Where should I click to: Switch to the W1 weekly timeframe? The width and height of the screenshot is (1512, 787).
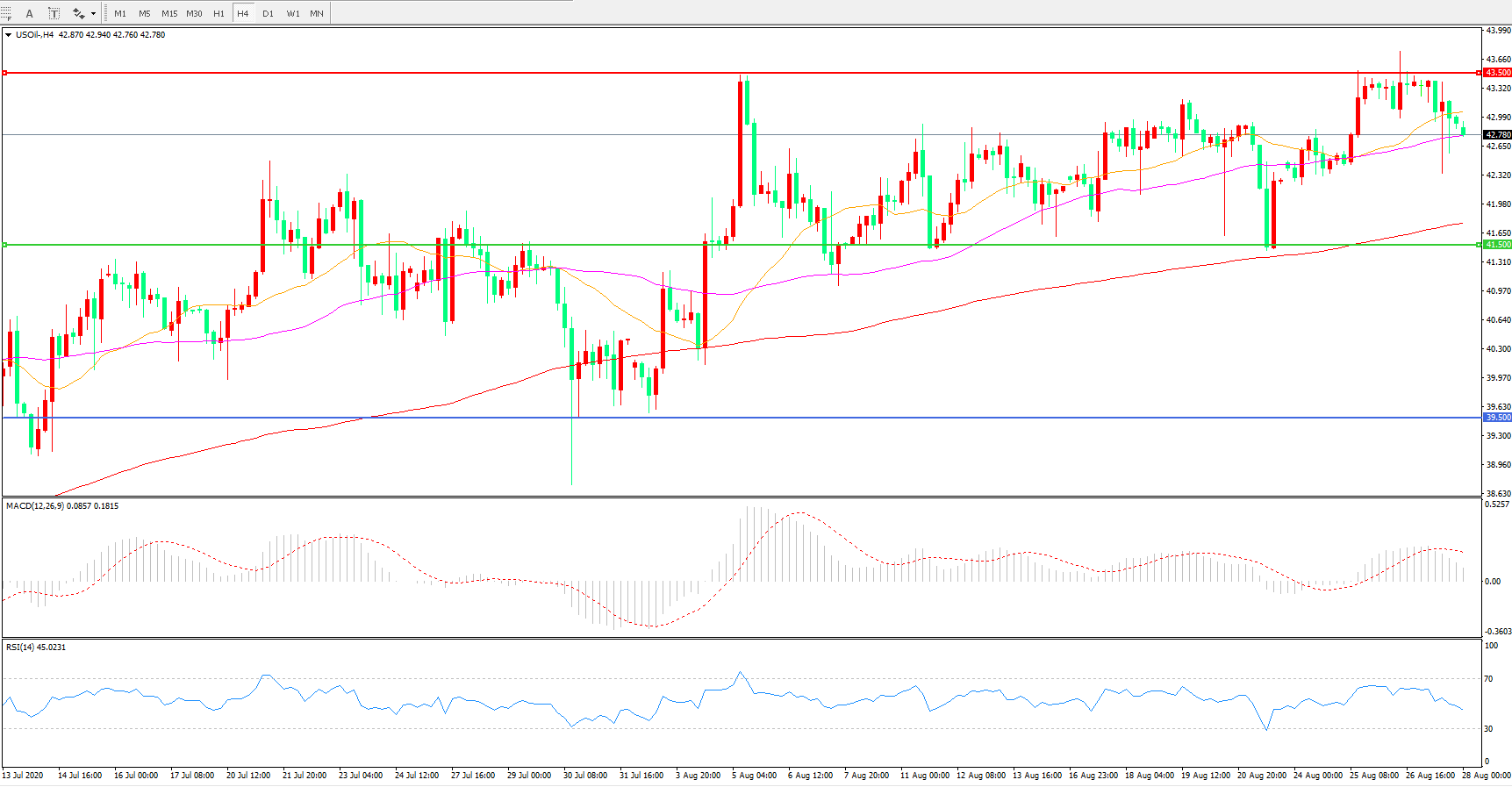pyautogui.click(x=292, y=13)
